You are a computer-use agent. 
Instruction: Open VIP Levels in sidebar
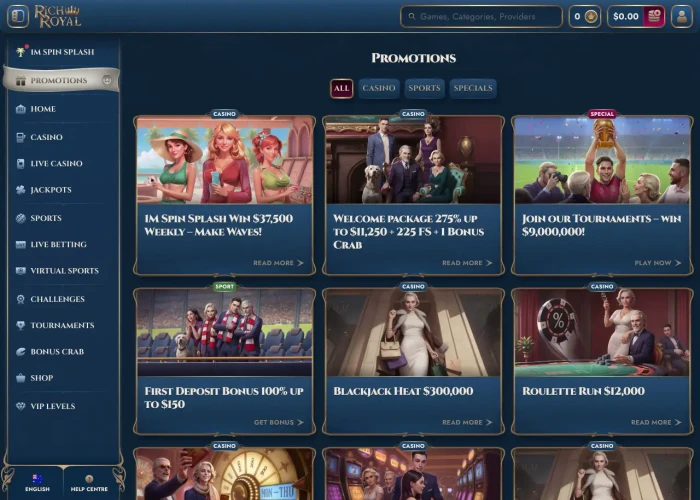[x=52, y=406]
